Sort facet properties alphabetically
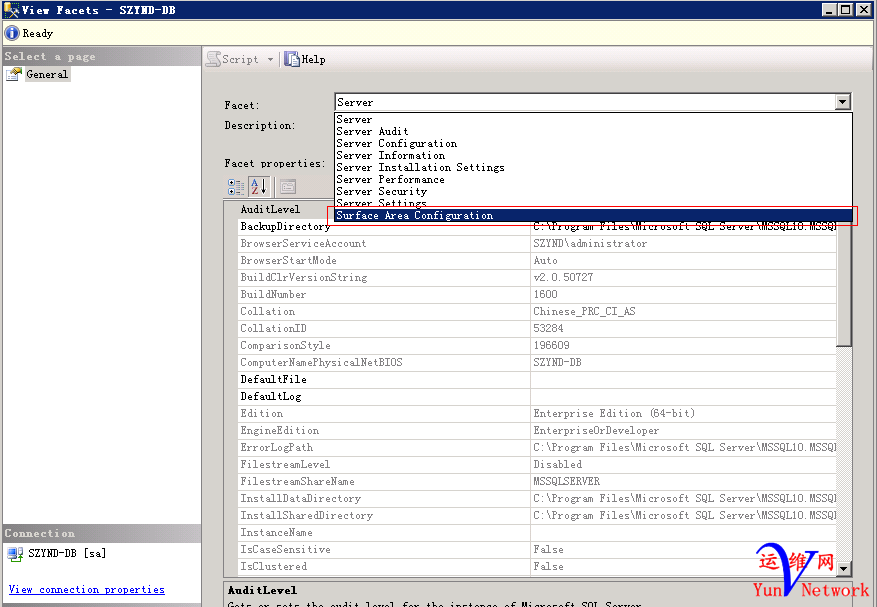 [259, 187]
